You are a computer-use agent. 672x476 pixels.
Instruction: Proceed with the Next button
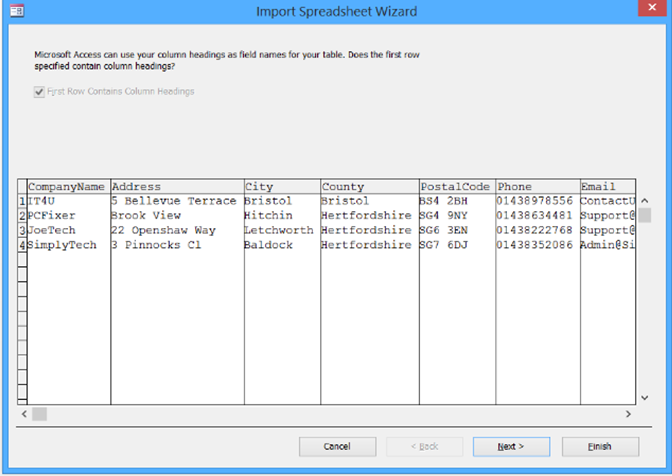[511, 446]
